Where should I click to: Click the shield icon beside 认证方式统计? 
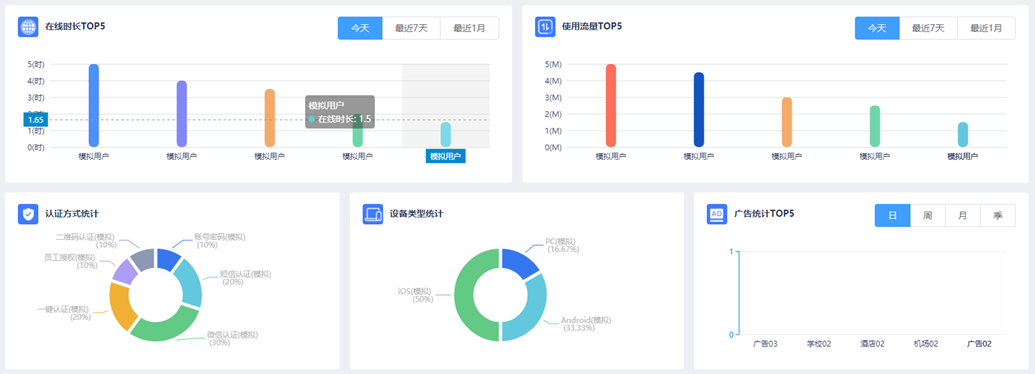[x=28, y=214]
